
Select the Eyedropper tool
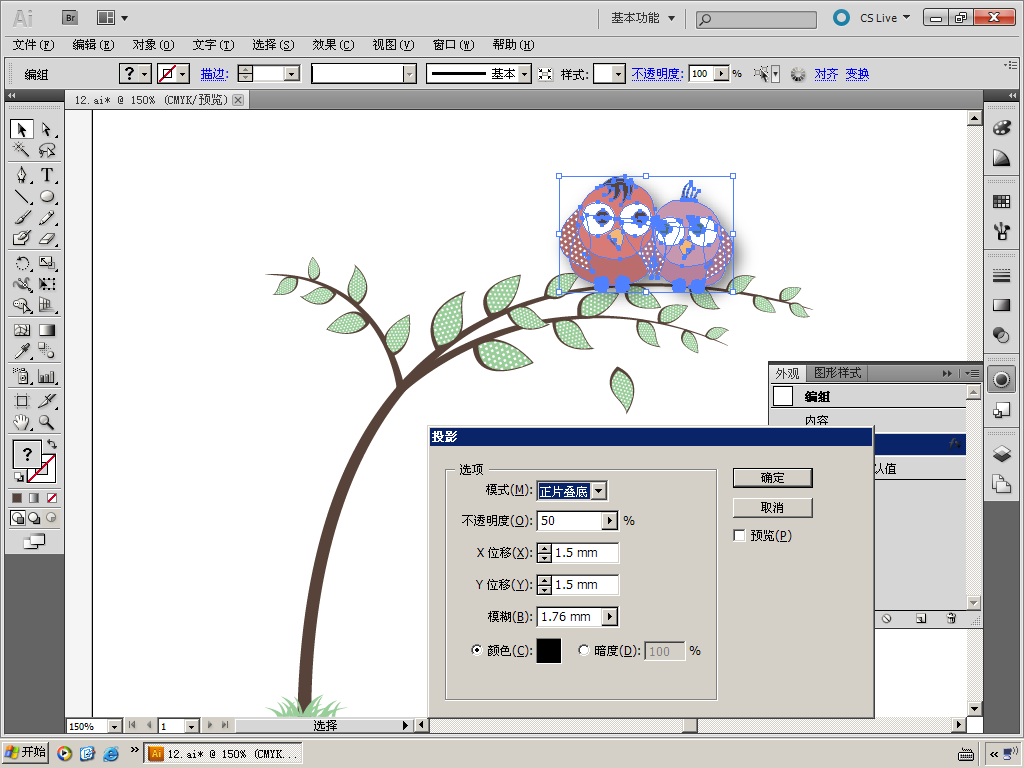(x=22, y=351)
